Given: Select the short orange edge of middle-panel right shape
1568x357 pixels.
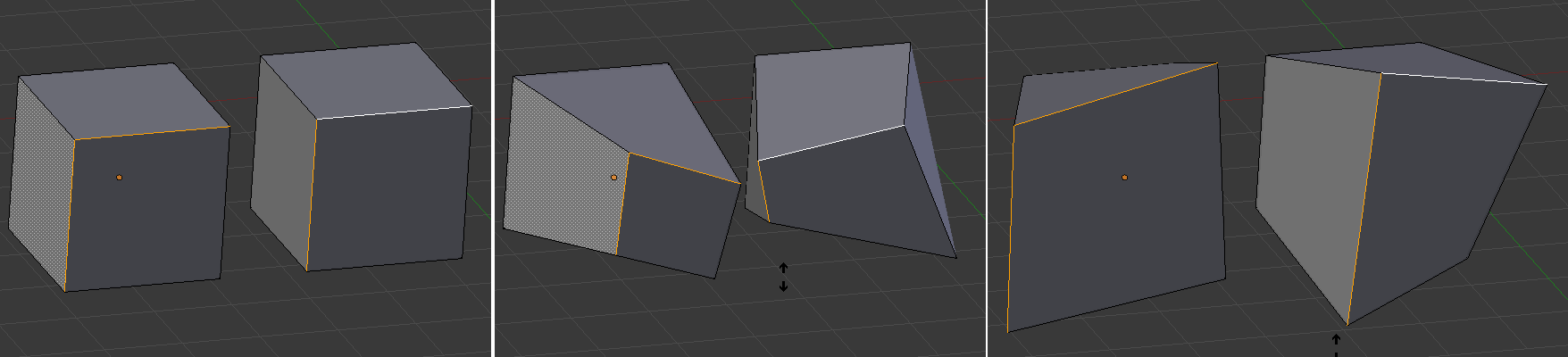Looking at the screenshot, I should [763, 191].
